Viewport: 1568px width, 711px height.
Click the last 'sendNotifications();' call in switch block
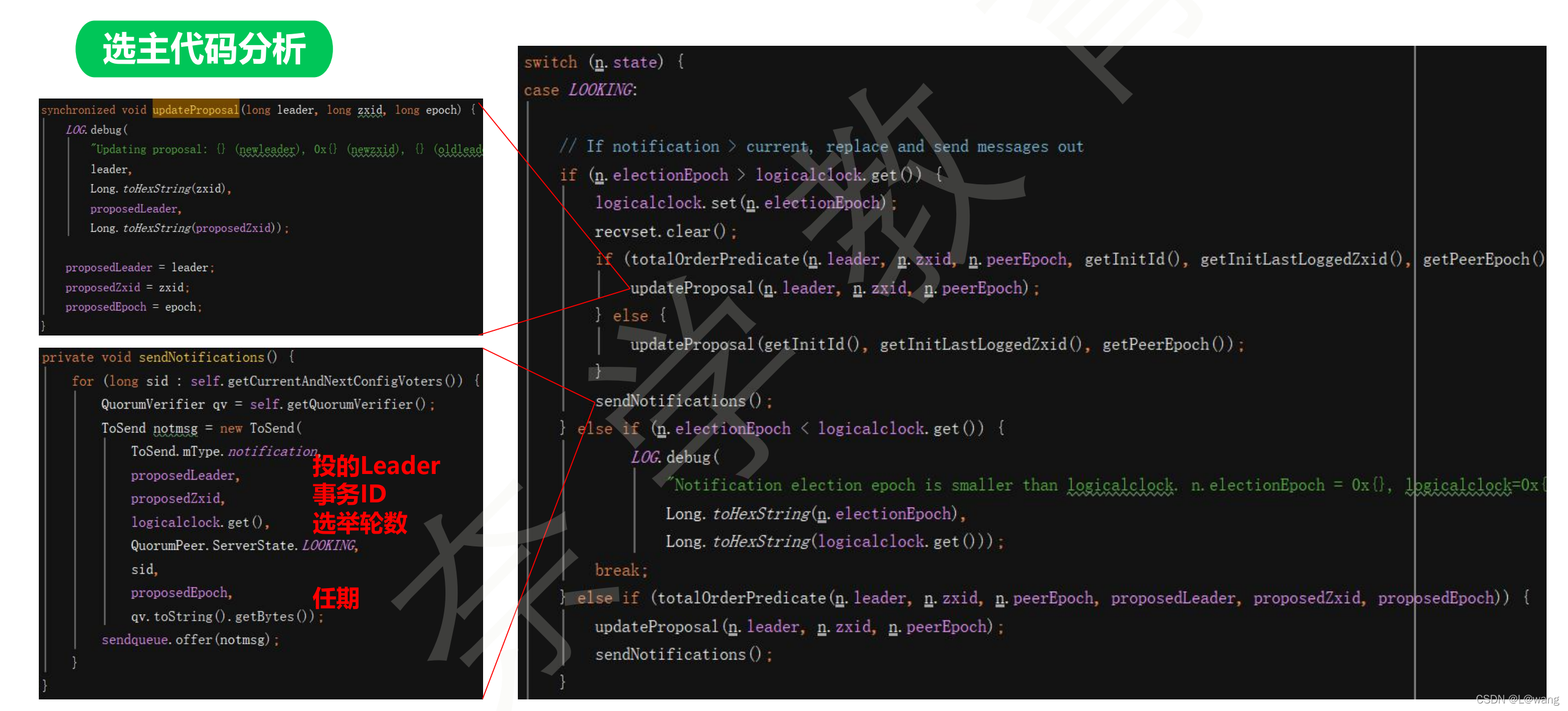coord(683,654)
